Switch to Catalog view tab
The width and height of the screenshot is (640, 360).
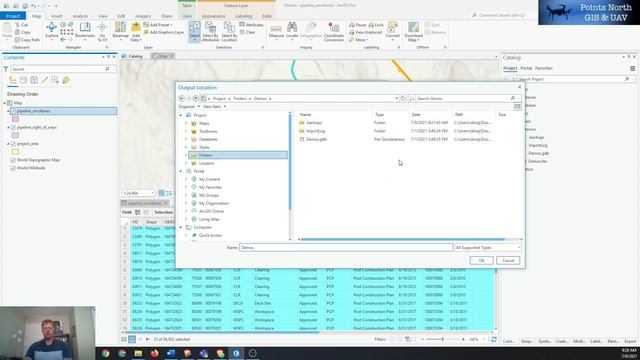point(132,56)
